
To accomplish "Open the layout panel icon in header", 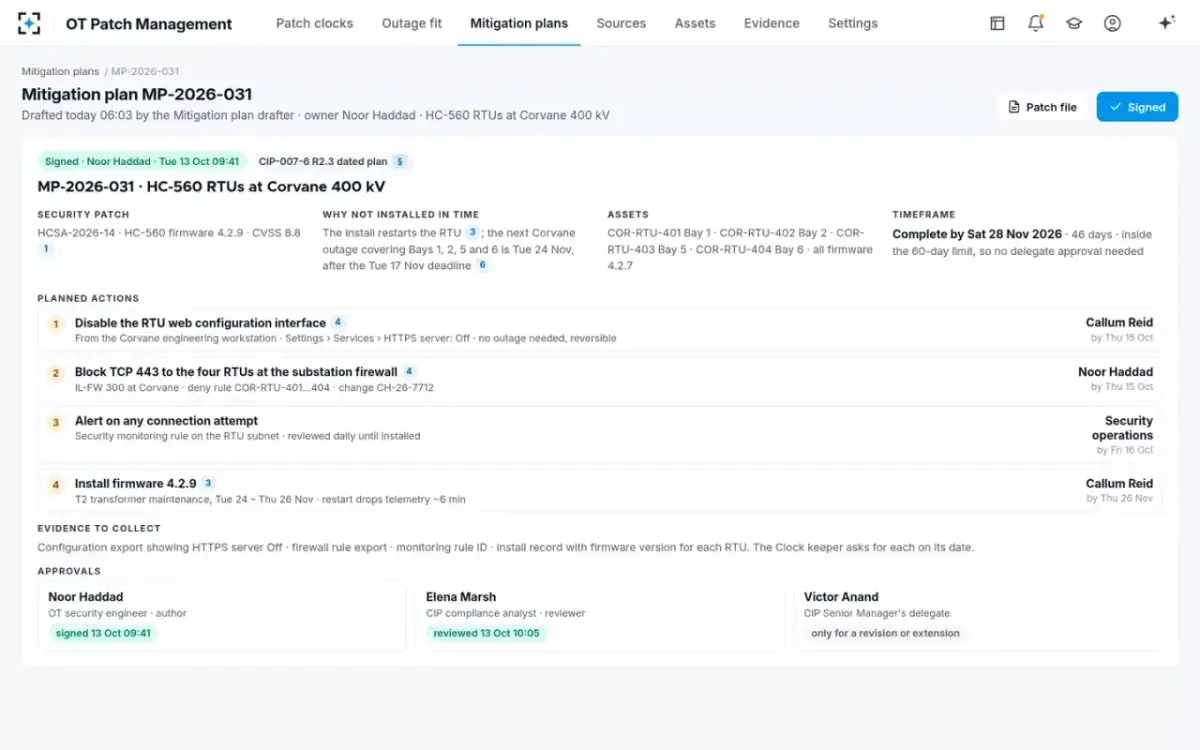I will click(997, 23).
